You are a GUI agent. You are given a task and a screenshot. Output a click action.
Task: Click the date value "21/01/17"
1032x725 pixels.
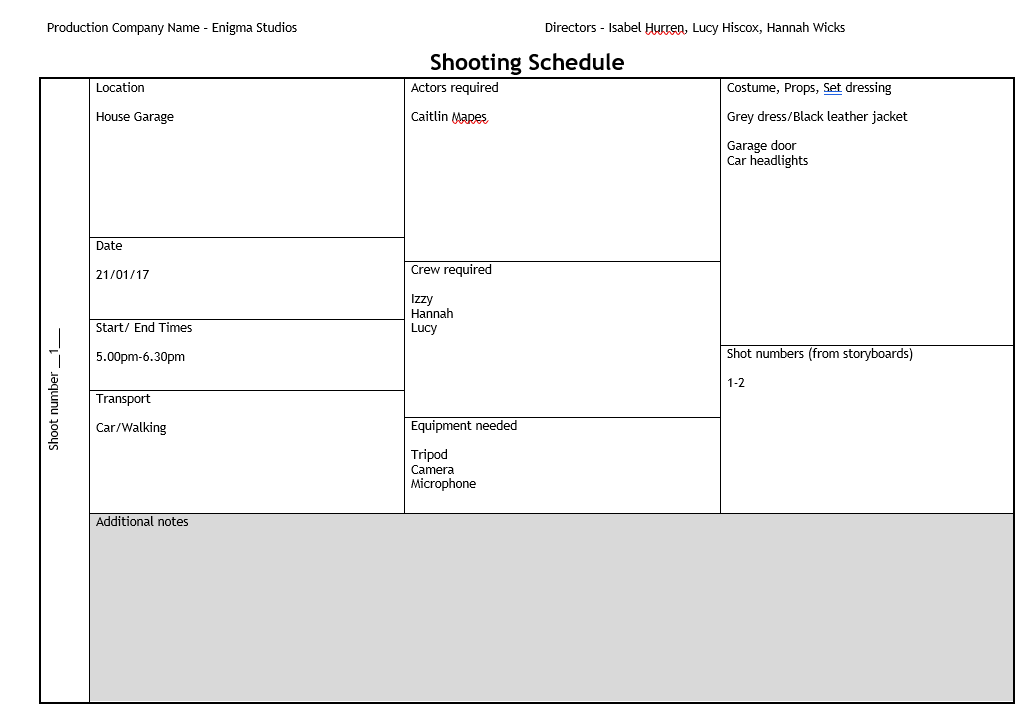coord(122,274)
